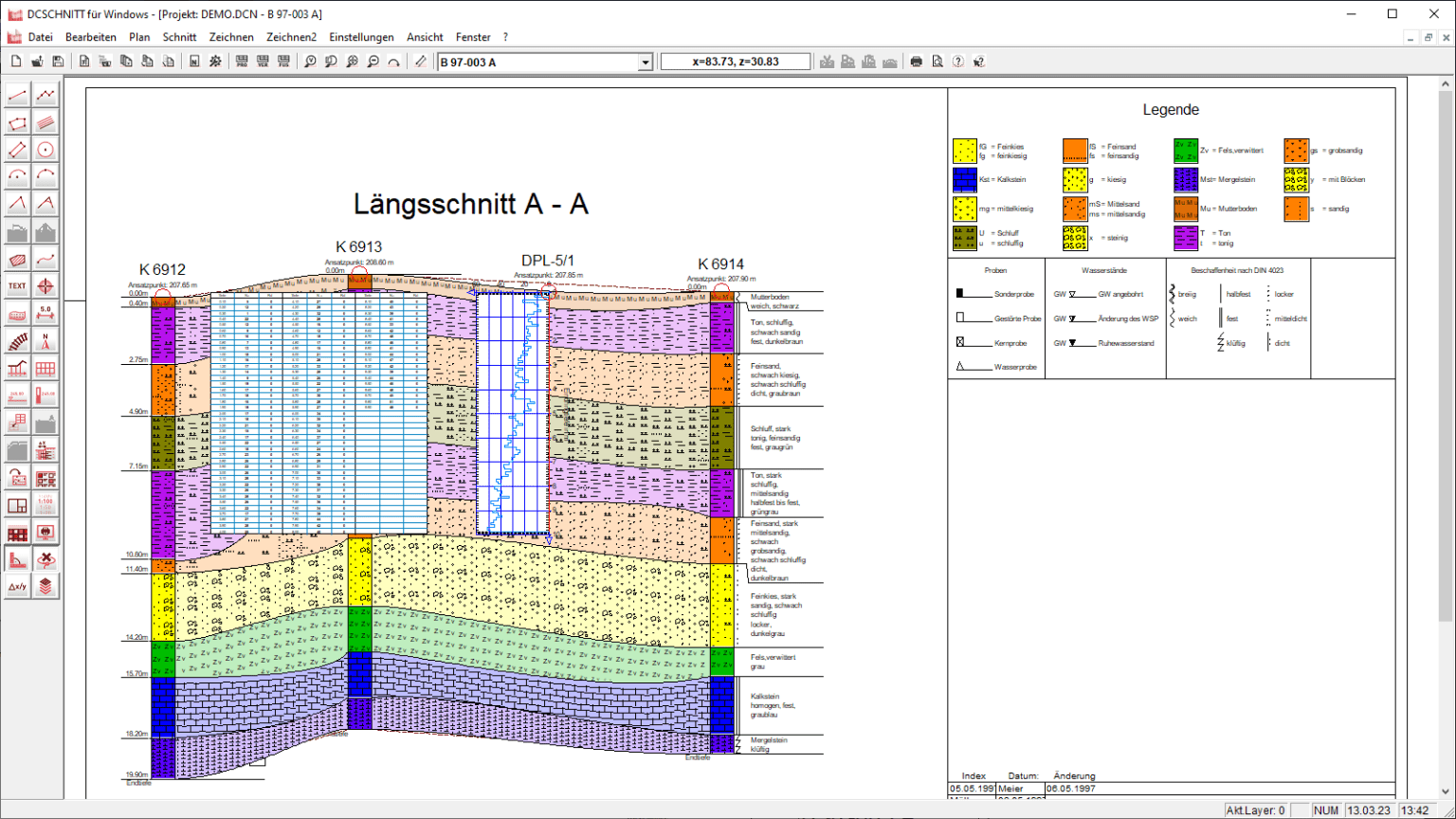Select the north arrow tool

click(45, 341)
